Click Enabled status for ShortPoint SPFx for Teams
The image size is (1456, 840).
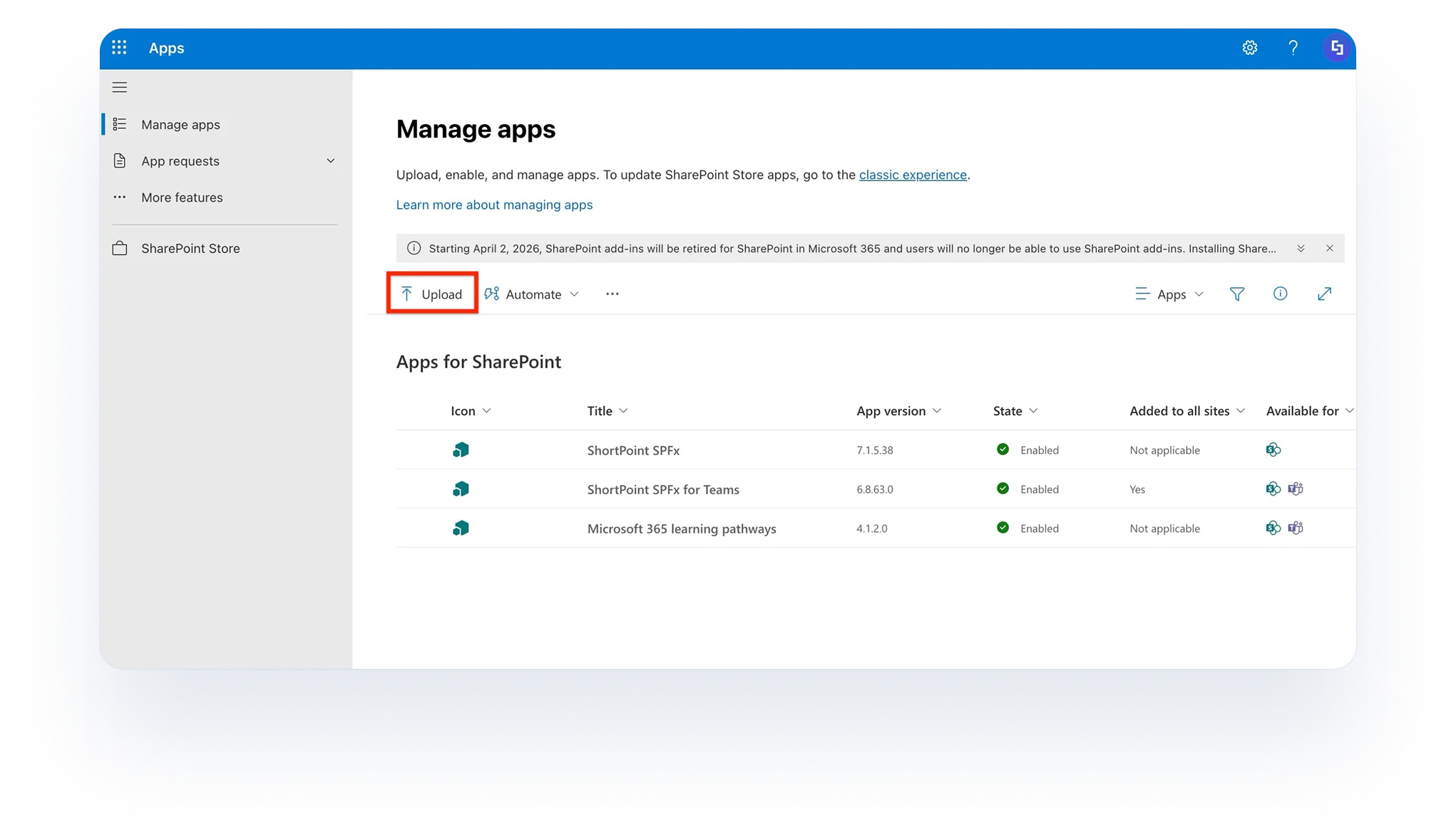click(x=1027, y=489)
